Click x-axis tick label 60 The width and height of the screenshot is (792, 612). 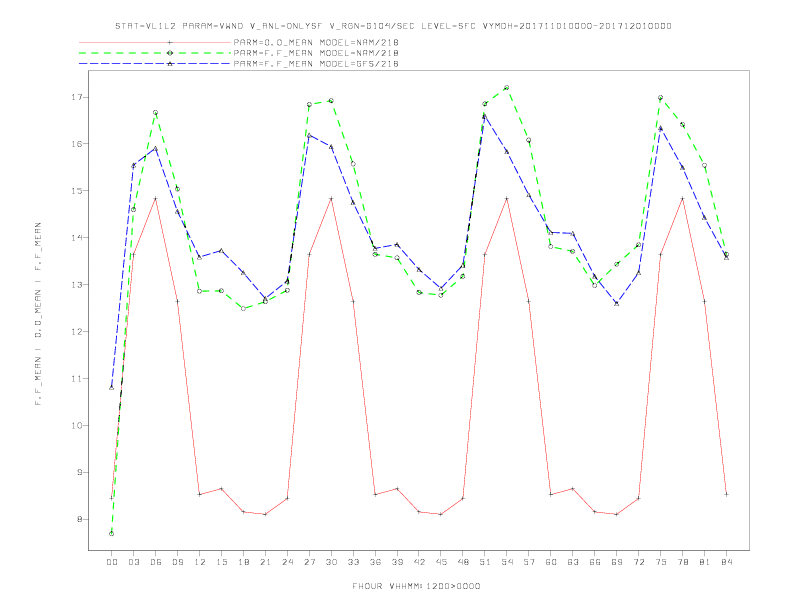551,562
